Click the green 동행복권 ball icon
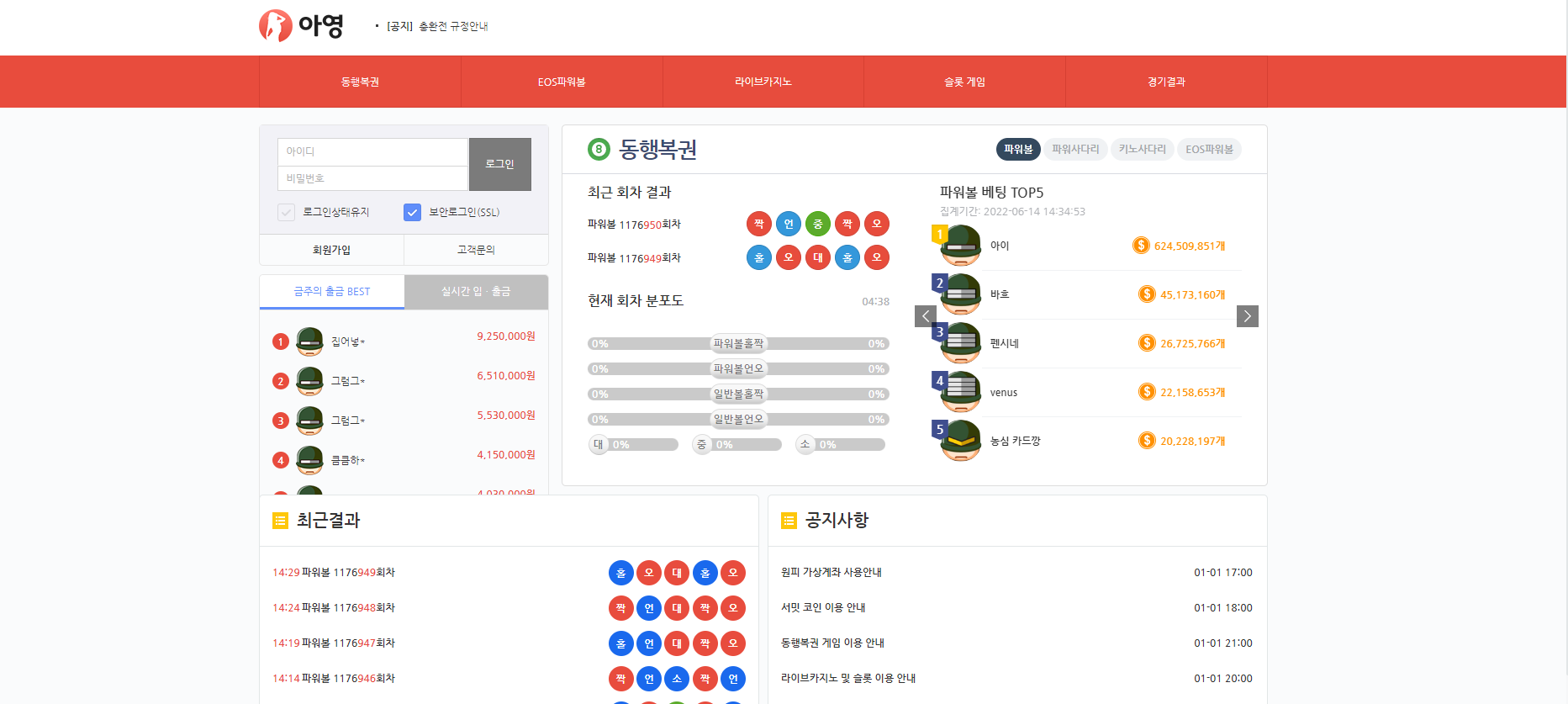The height and width of the screenshot is (704, 1568). click(599, 150)
